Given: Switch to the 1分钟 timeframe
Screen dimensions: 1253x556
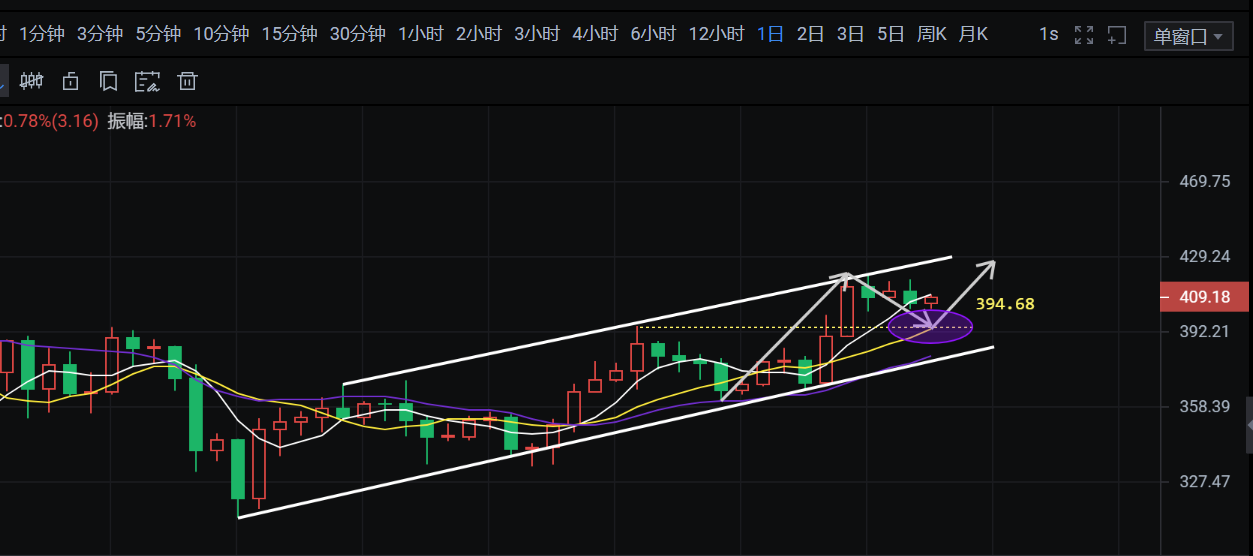Looking at the screenshot, I should [42, 34].
